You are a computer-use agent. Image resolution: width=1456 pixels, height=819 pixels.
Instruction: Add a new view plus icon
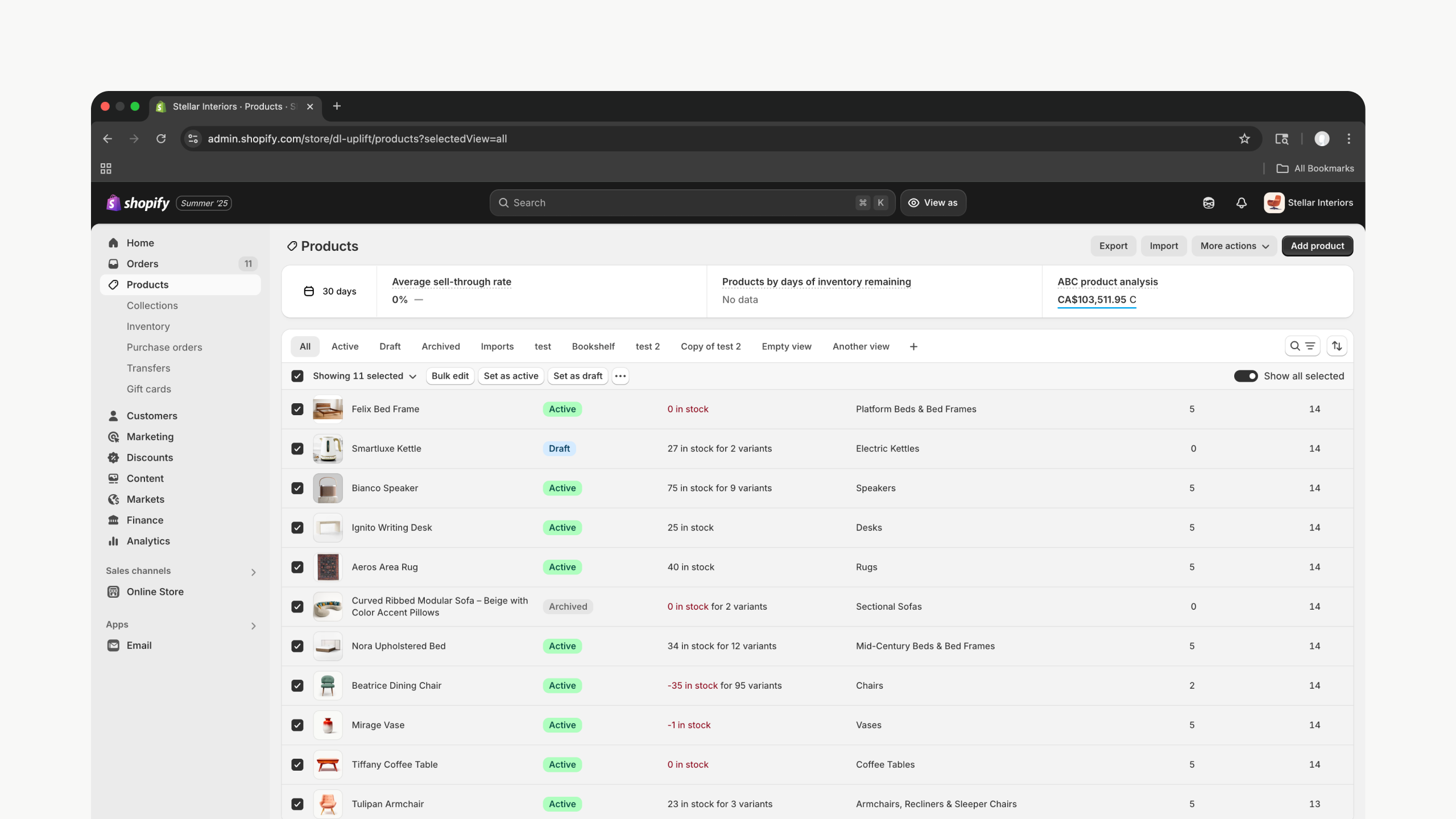pyautogui.click(x=913, y=347)
